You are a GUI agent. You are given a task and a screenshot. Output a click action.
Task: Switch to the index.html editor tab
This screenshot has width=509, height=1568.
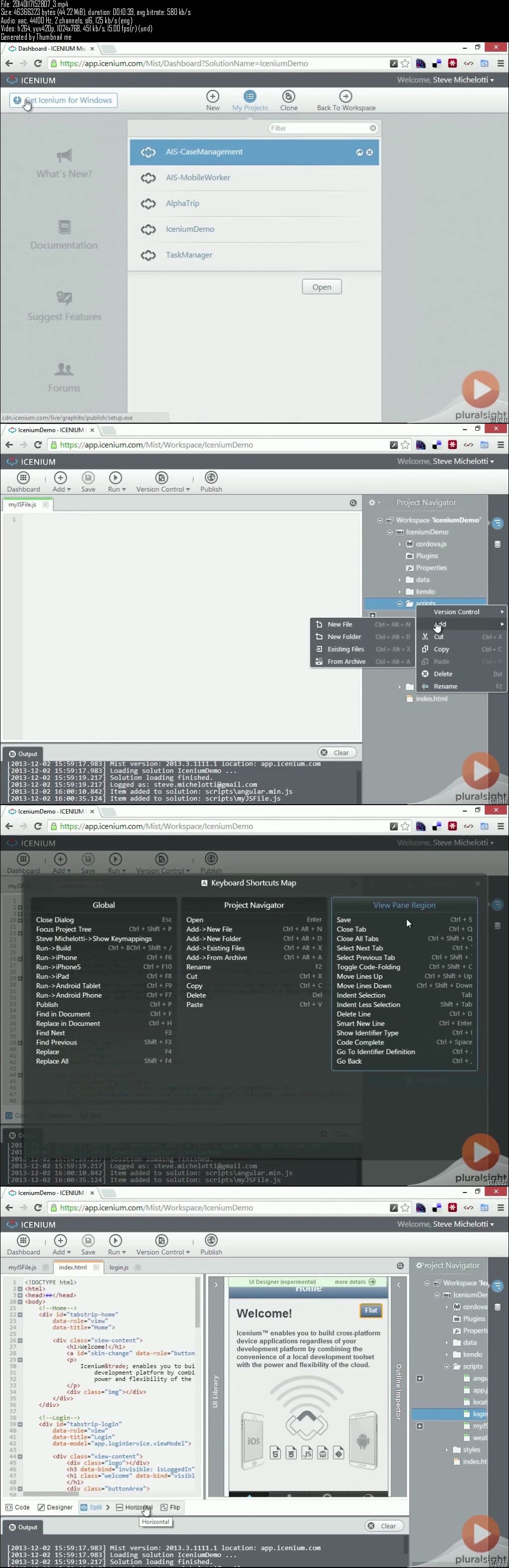(73, 1267)
